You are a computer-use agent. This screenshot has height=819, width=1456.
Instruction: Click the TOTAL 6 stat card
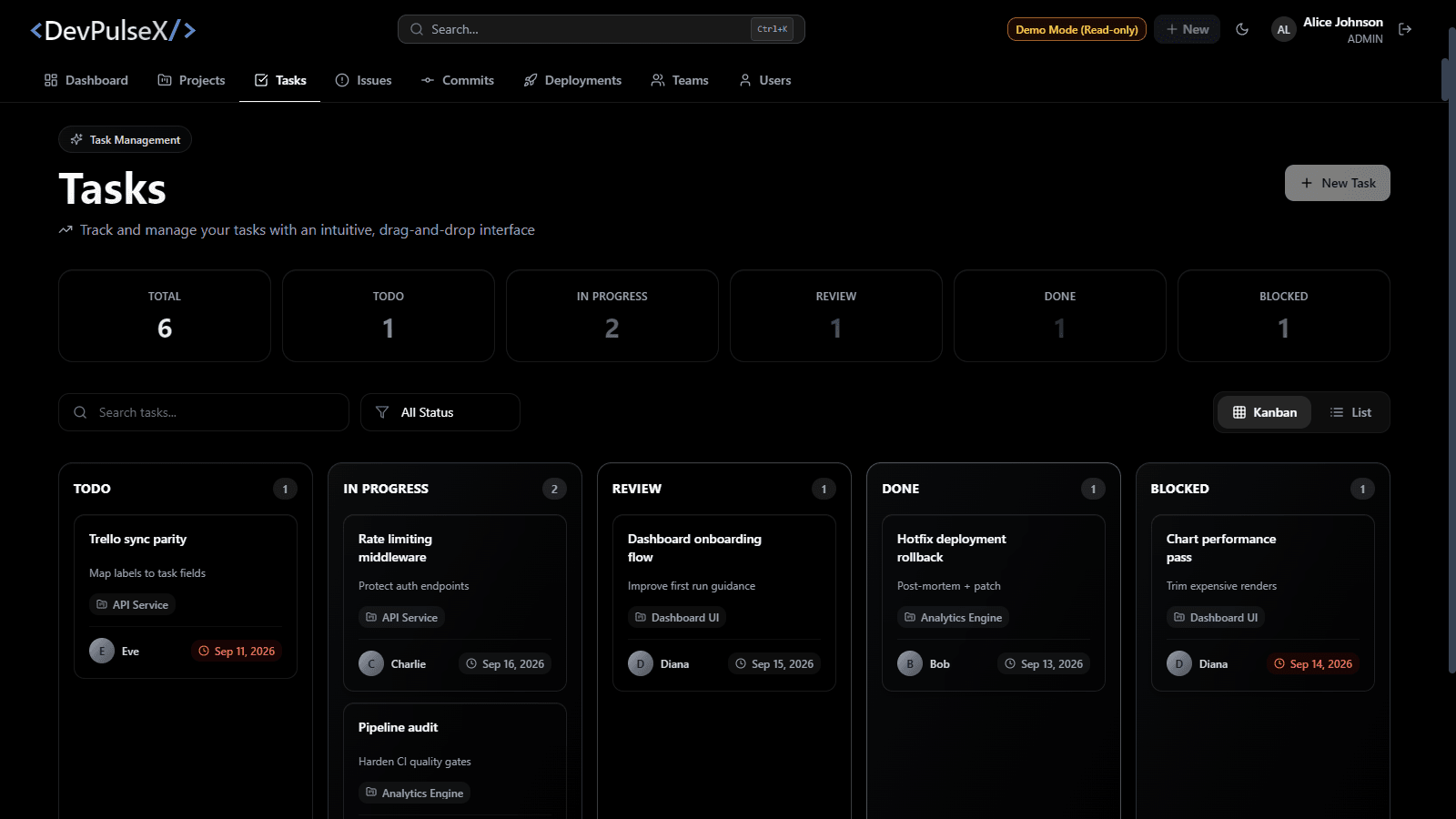point(165,316)
